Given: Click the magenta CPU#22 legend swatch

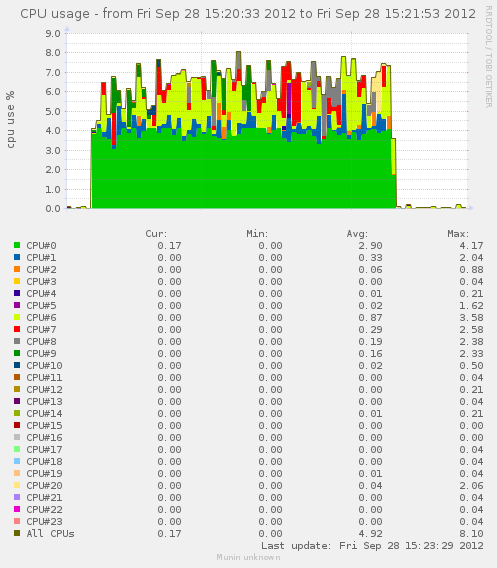Looking at the screenshot, I should [17, 509].
